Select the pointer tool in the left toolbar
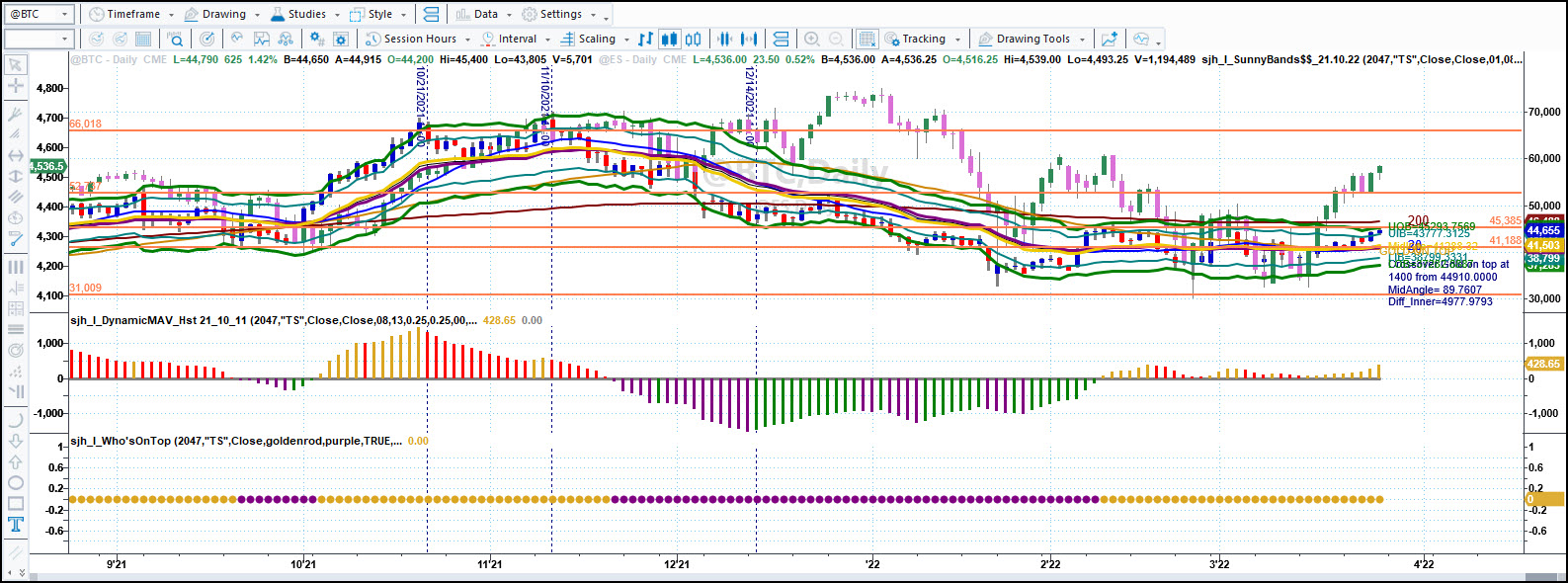Viewport: 1568px width, 583px height. pyautogui.click(x=16, y=65)
